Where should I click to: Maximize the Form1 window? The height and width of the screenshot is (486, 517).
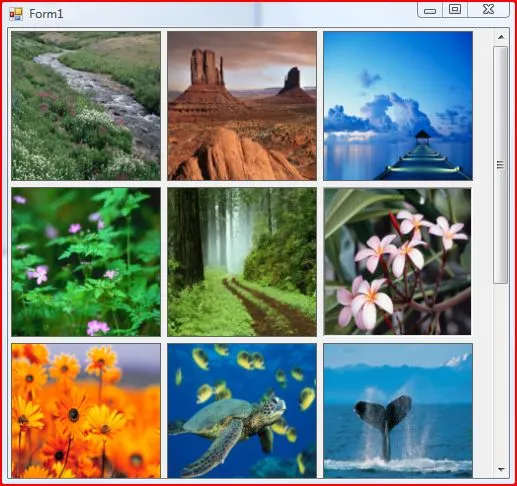455,9
